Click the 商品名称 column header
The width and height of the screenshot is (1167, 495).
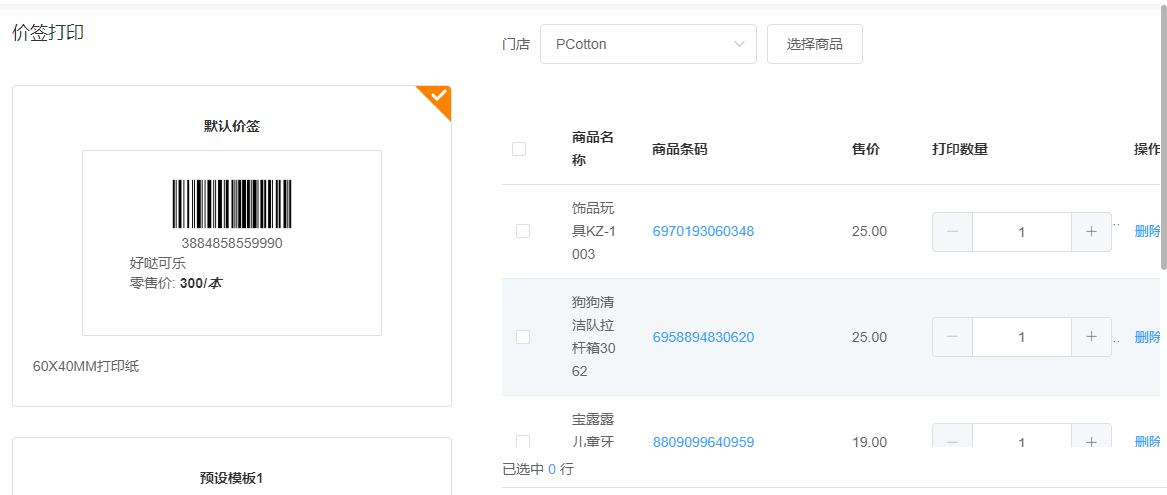(593, 149)
